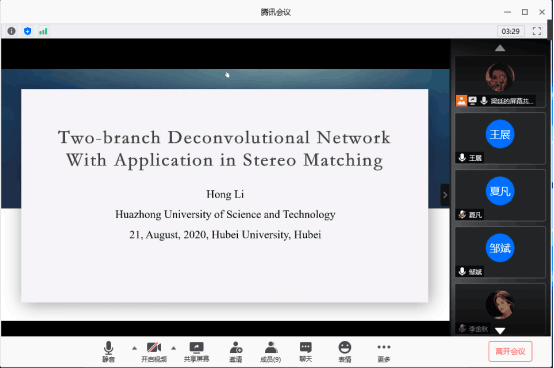The width and height of the screenshot is (554, 368).
Task: Open the chat bubble icon
Action: click(306, 352)
